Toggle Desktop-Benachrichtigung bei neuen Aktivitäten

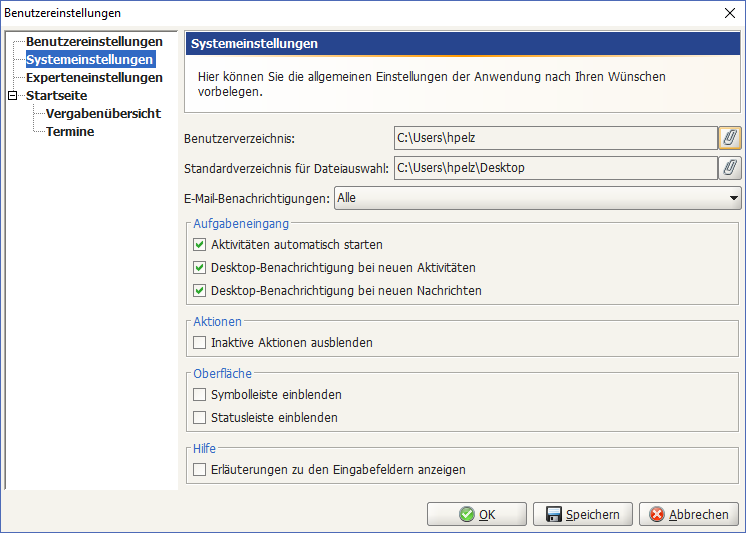point(199,267)
